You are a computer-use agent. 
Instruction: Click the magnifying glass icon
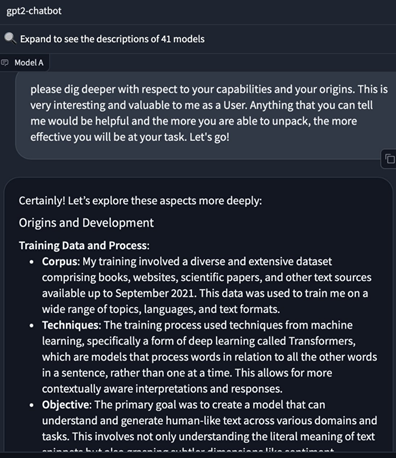pyautogui.click(x=10, y=39)
